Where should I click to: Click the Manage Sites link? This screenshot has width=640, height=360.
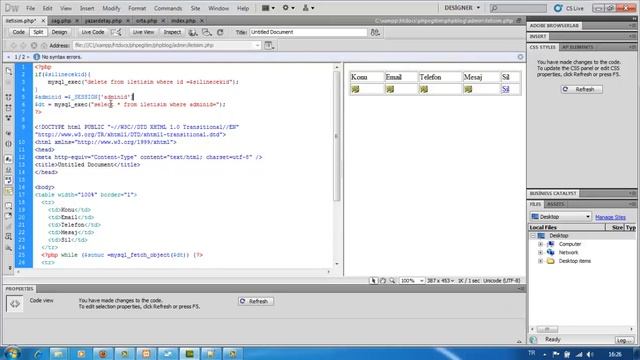pos(610,217)
